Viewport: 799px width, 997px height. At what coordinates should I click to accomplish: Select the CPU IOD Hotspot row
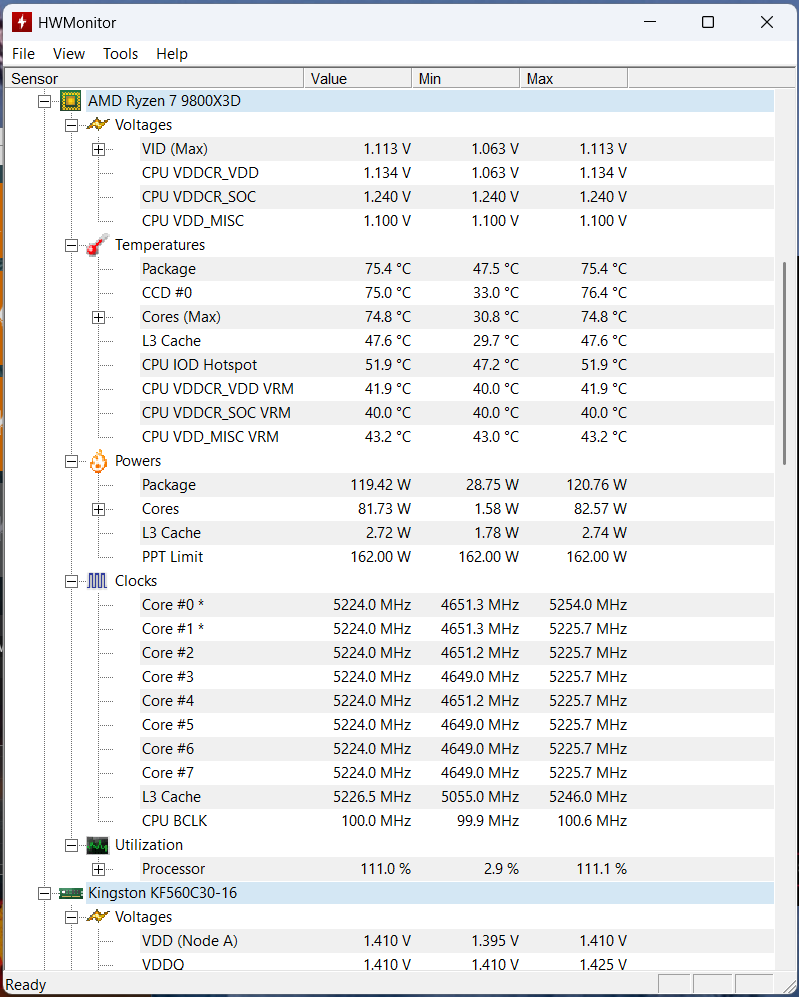[456, 365]
